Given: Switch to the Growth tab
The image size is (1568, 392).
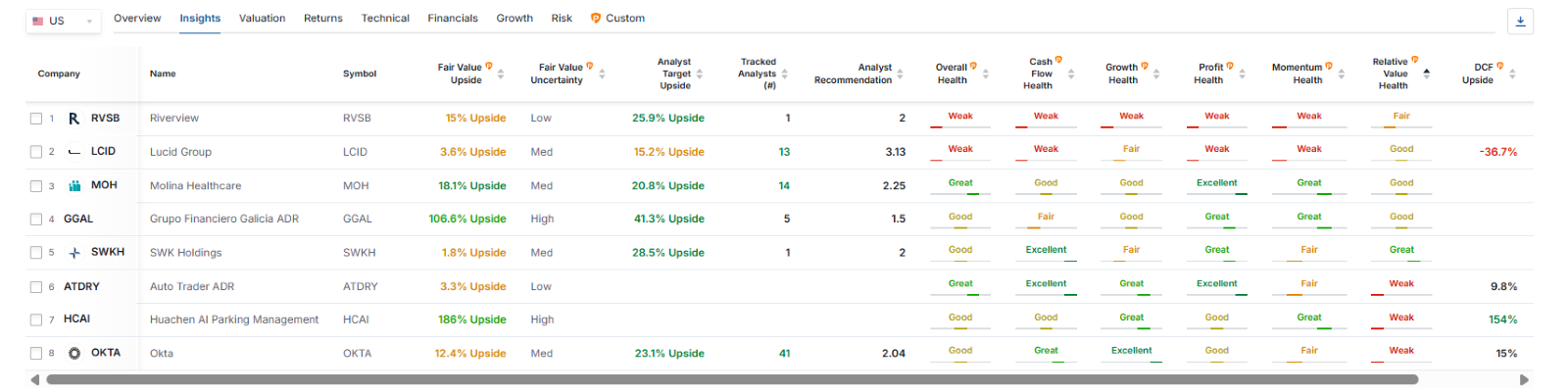Looking at the screenshot, I should tap(514, 19).
